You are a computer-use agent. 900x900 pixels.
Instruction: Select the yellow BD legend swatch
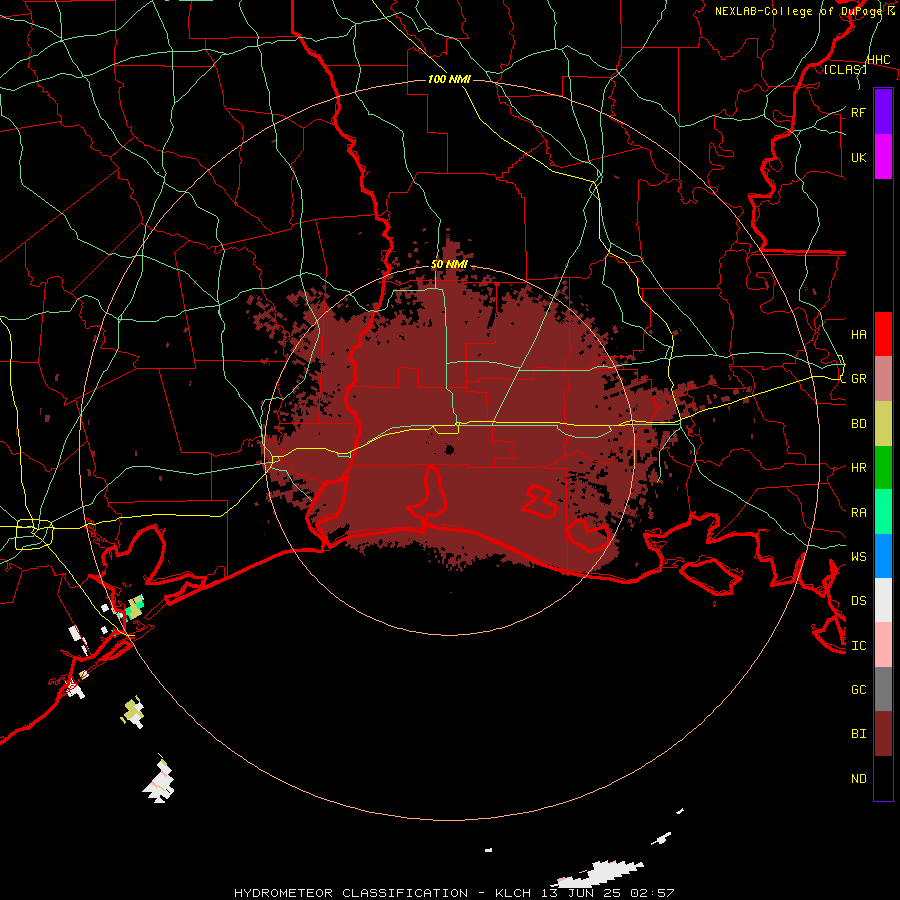[x=883, y=424]
